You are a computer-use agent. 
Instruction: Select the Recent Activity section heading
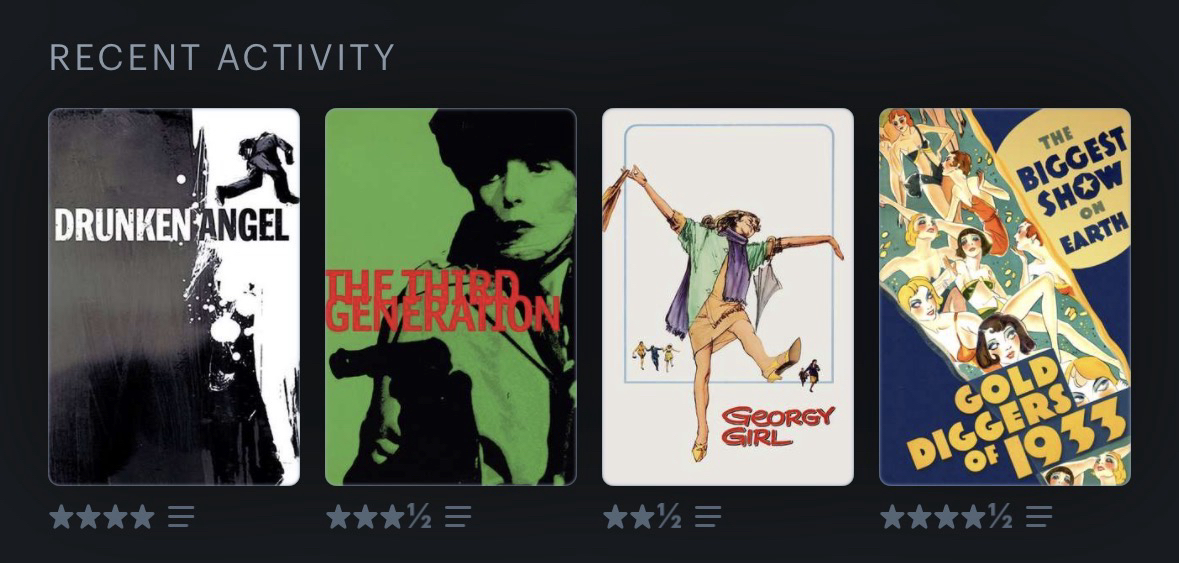(x=222, y=58)
